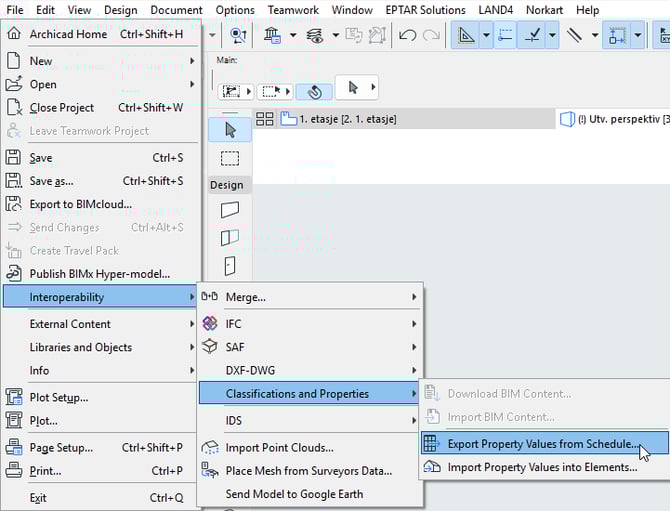Viewport: 670px width, 511px height.
Task: Click the Print printer icon
Action: click(14, 470)
